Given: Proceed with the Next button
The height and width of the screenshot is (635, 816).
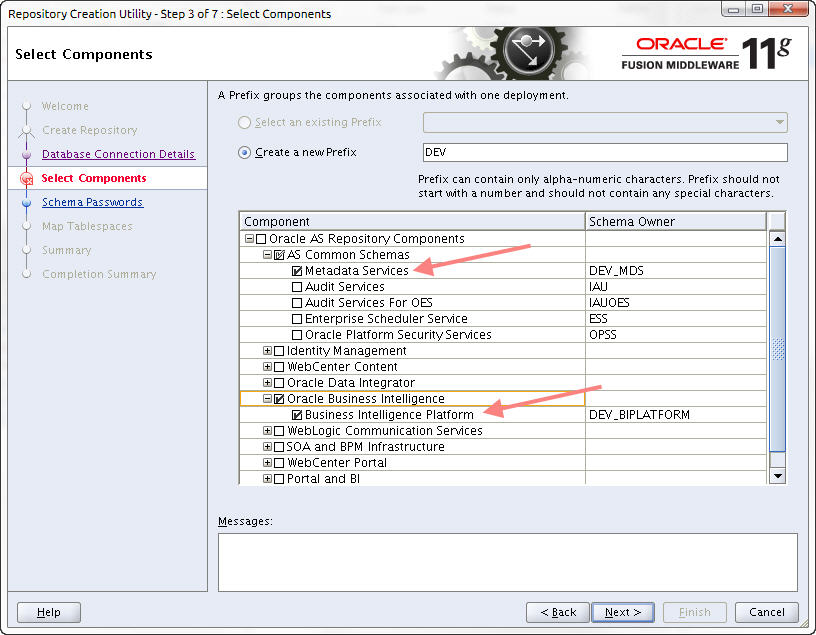Looking at the screenshot, I should click(623, 613).
